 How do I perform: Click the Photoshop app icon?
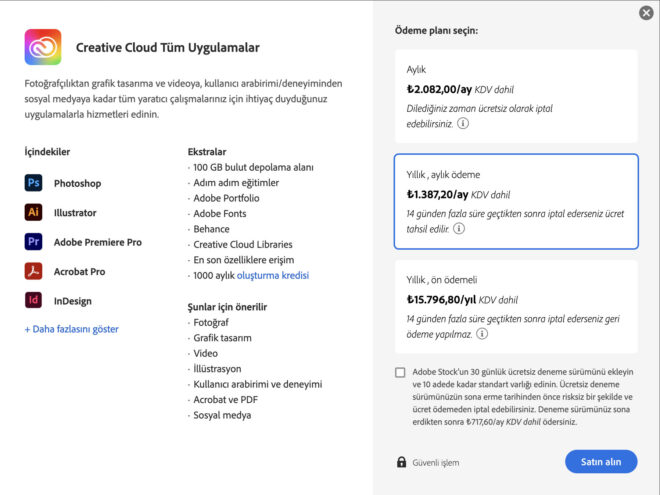click(34, 183)
